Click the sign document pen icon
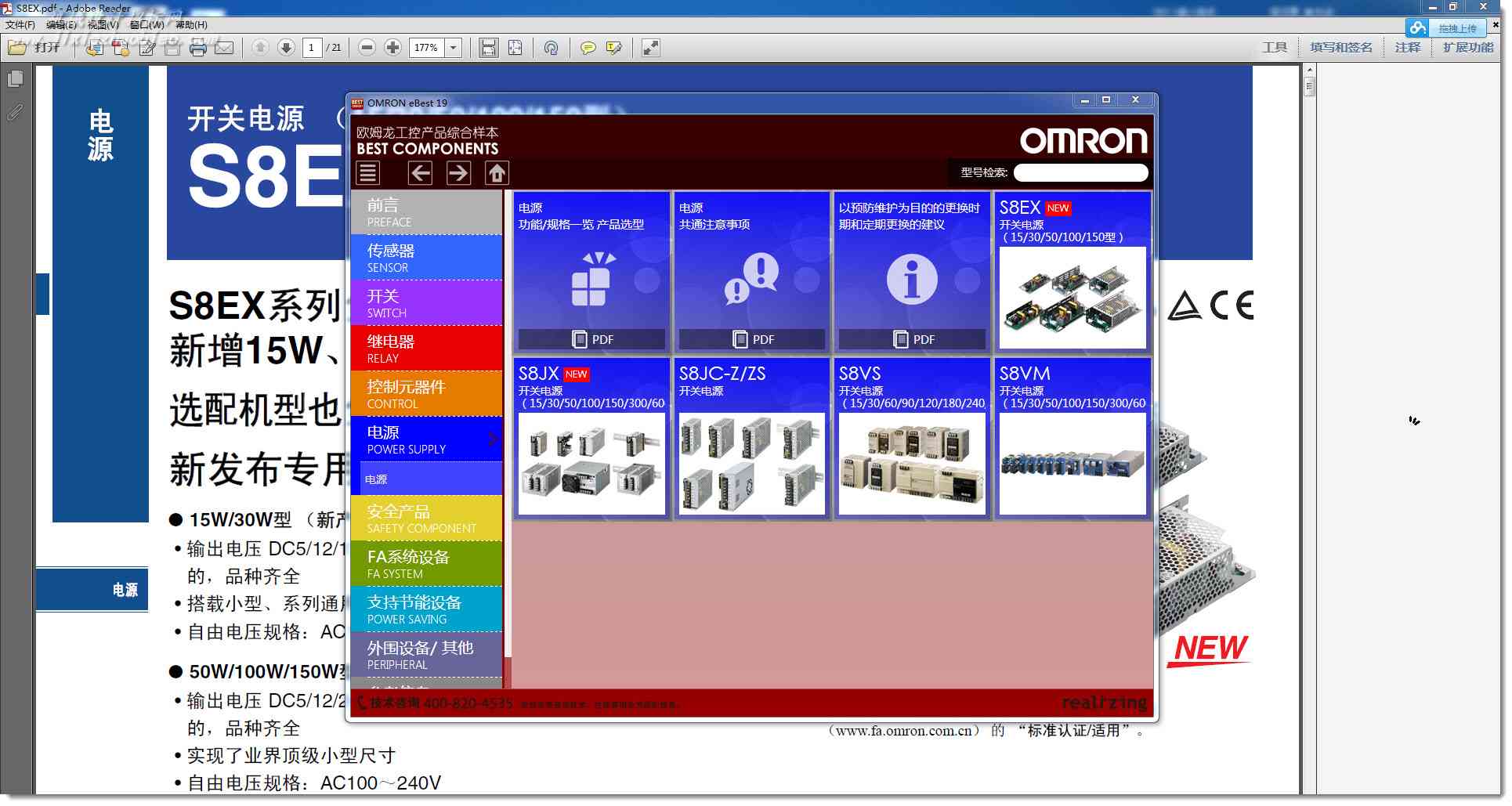The image size is (1512, 806). click(x=146, y=48)
